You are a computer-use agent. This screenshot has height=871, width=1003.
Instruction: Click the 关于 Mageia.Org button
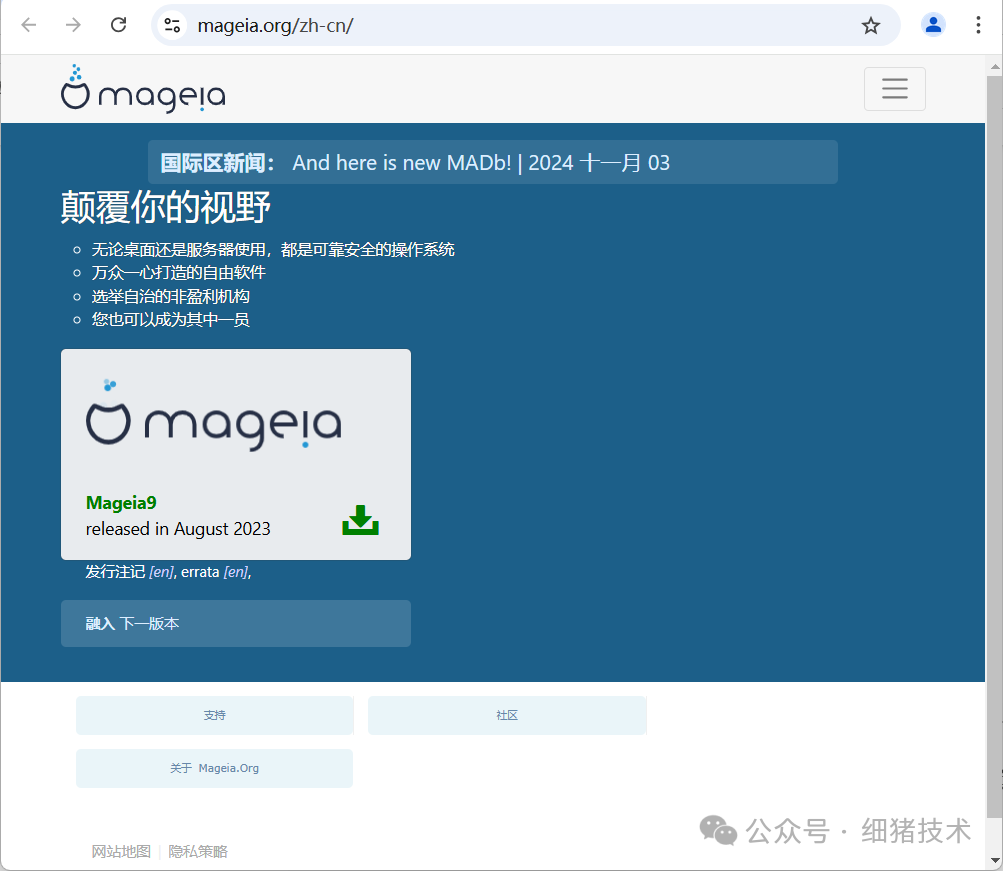point(213,768)
